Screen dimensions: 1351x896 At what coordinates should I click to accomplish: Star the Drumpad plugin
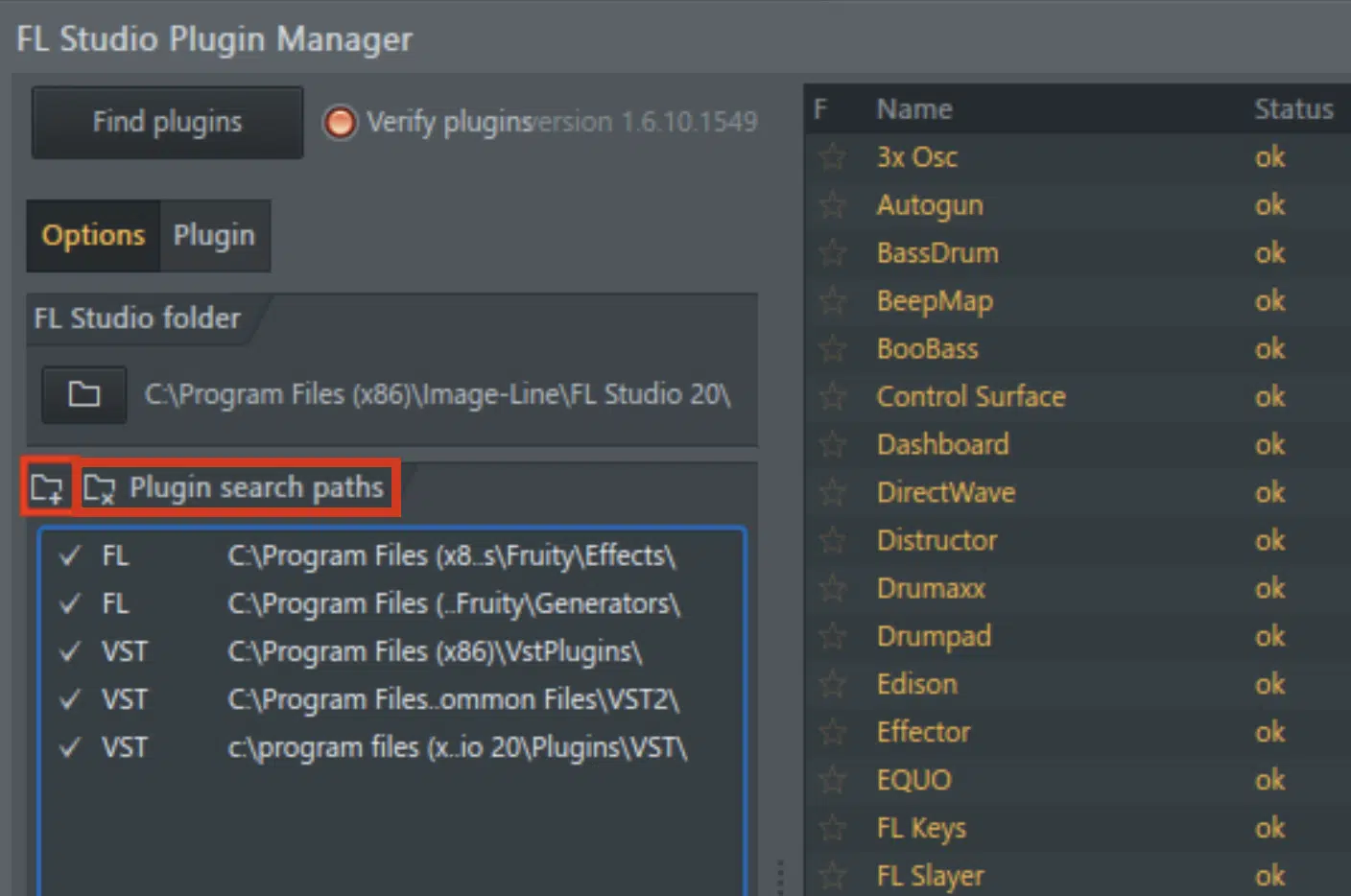tap(832, 636)
